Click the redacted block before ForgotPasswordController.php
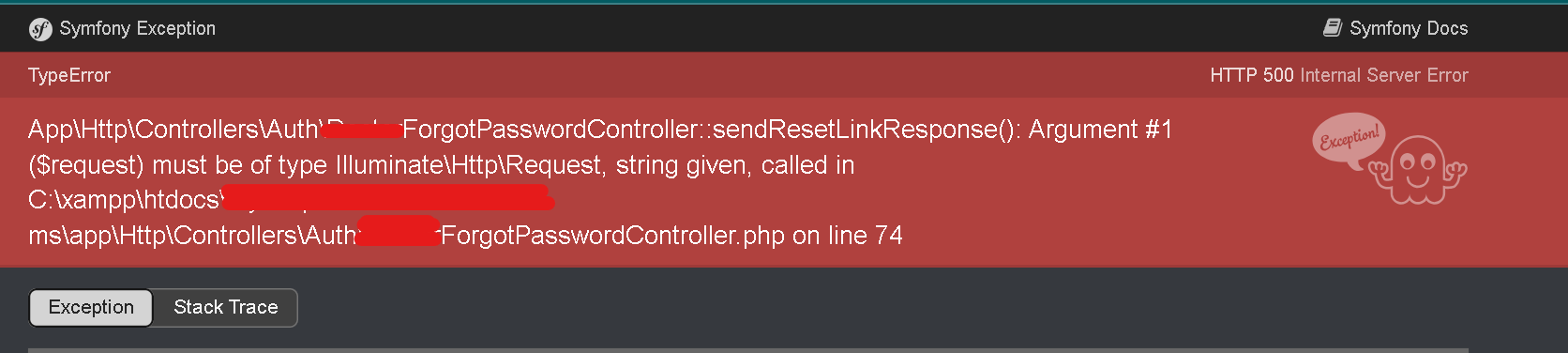1568x353 pixels. click(x=399, y=231)
